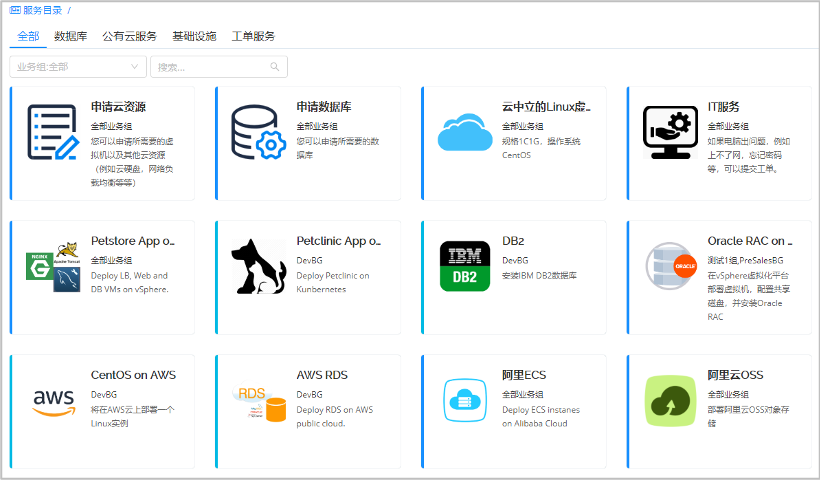The width and height of the screenshot is (820, 480).
Task: Click 'Deploy Petclinic on' description text
Action: click(x=333, y=276)
